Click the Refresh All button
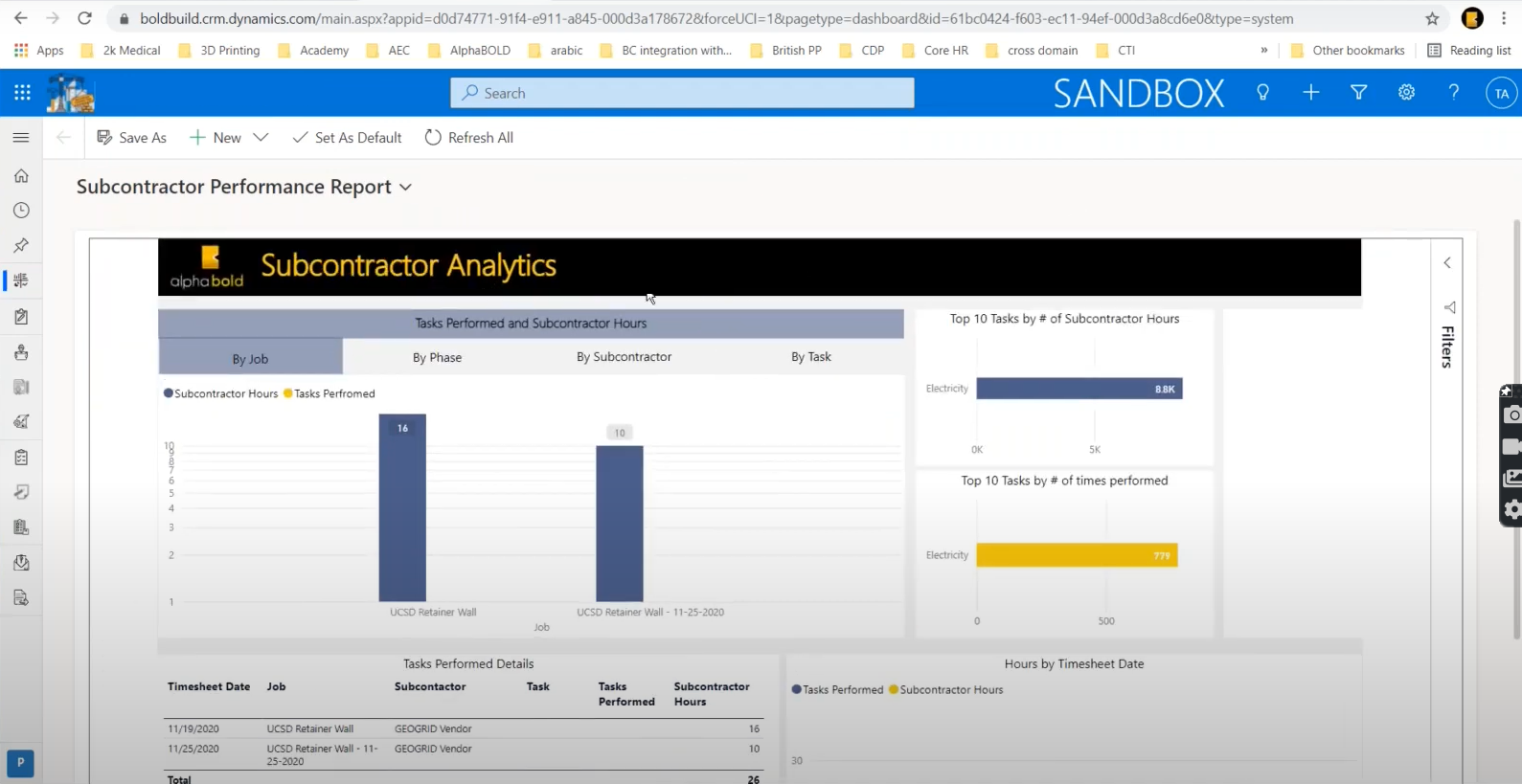Viewport: 1522px width, 784px height. click(469, 138)
